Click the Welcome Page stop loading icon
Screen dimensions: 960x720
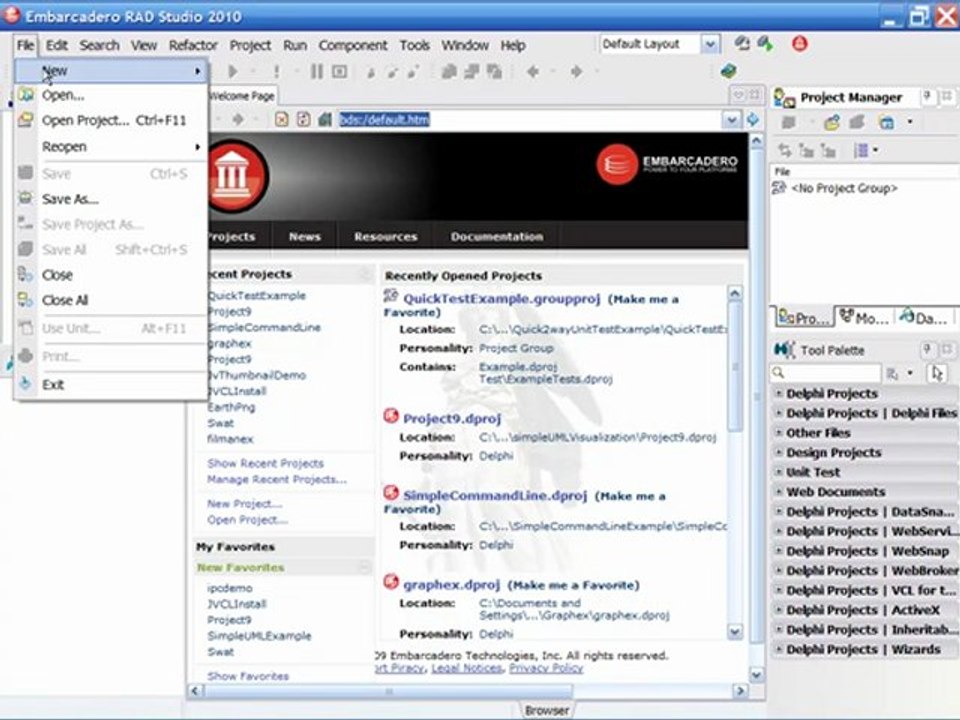tap(282, 119)
